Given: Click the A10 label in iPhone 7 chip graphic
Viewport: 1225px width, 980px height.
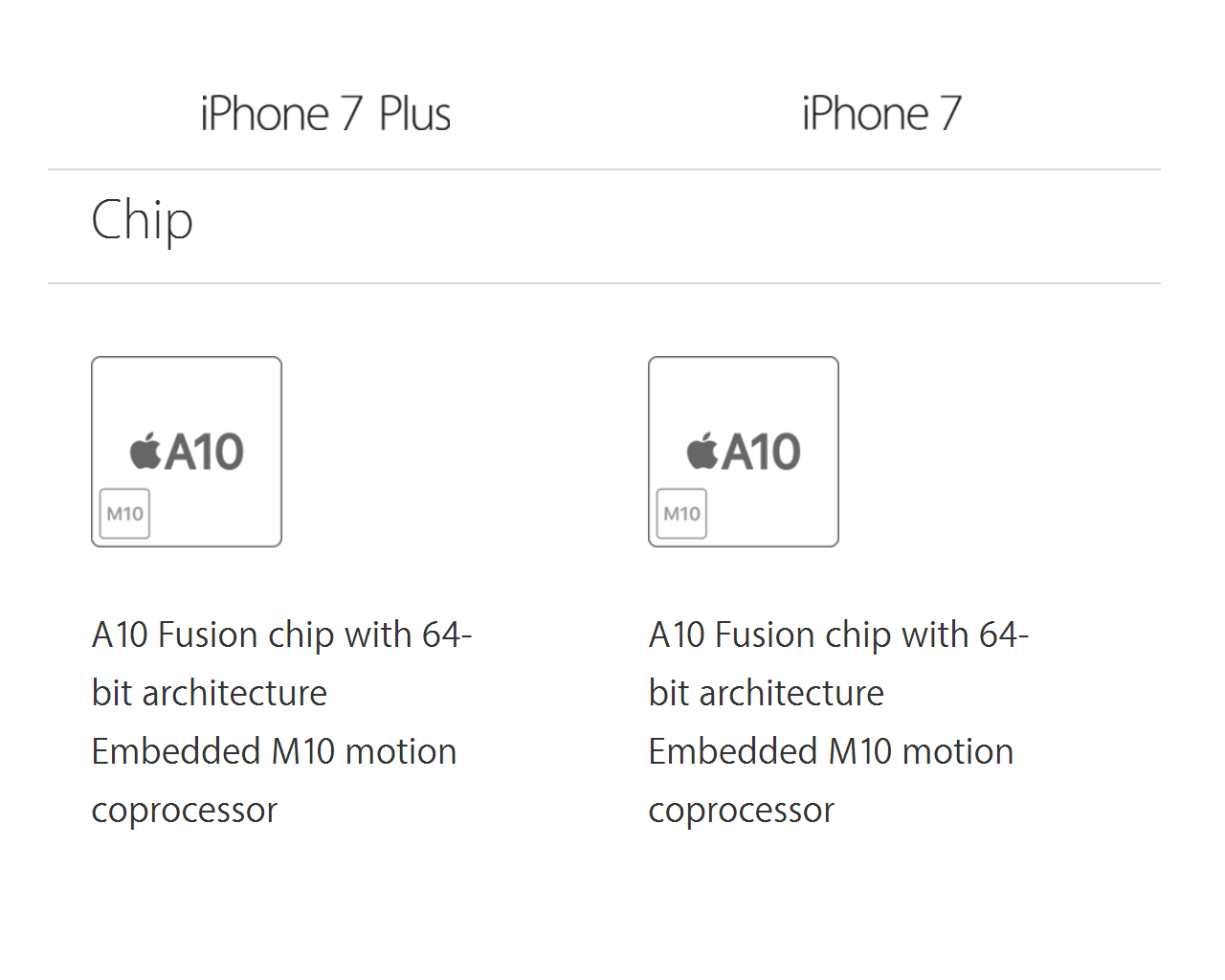Looking at the screenshot, I should coord(762,452).
